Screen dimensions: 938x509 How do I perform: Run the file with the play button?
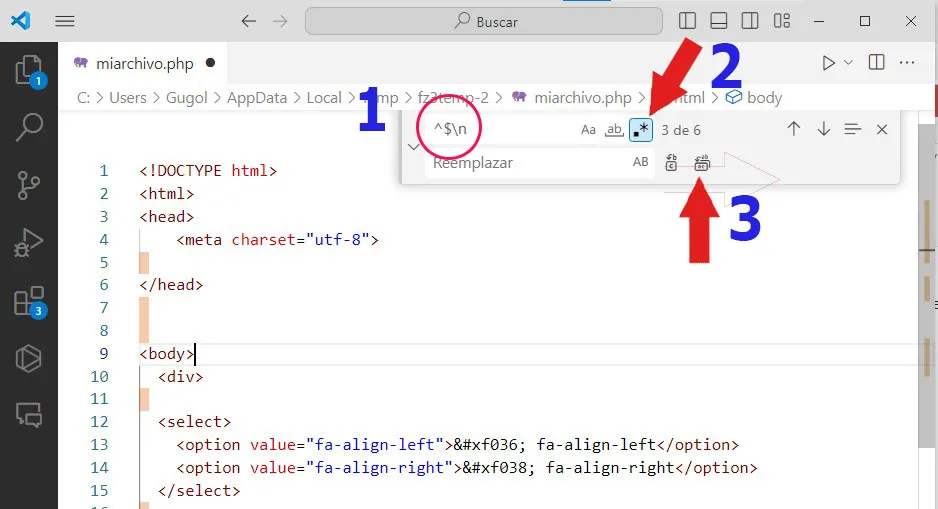(x=828, y=63)
